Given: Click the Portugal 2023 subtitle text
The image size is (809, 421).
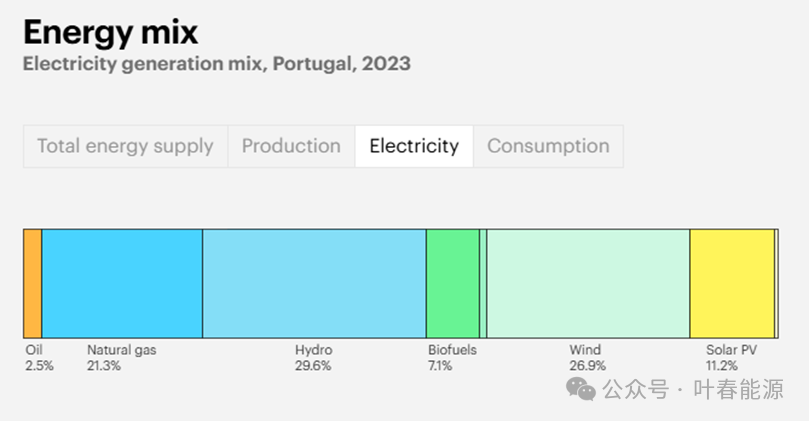Looking at the screenshot, I should (x=216, y=64).
